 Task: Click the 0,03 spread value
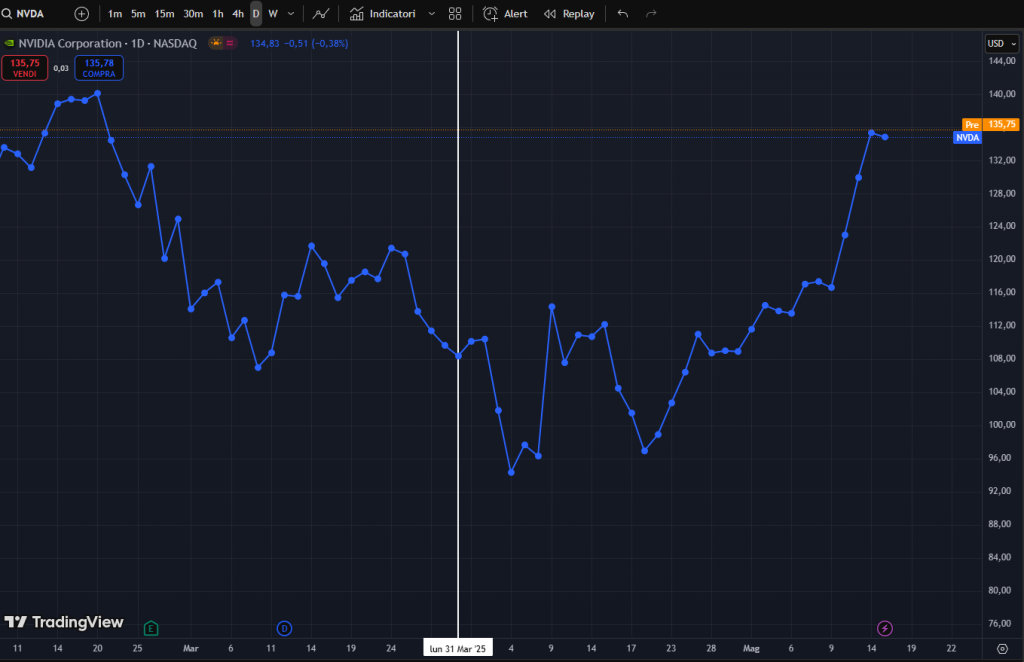point(61,68)
